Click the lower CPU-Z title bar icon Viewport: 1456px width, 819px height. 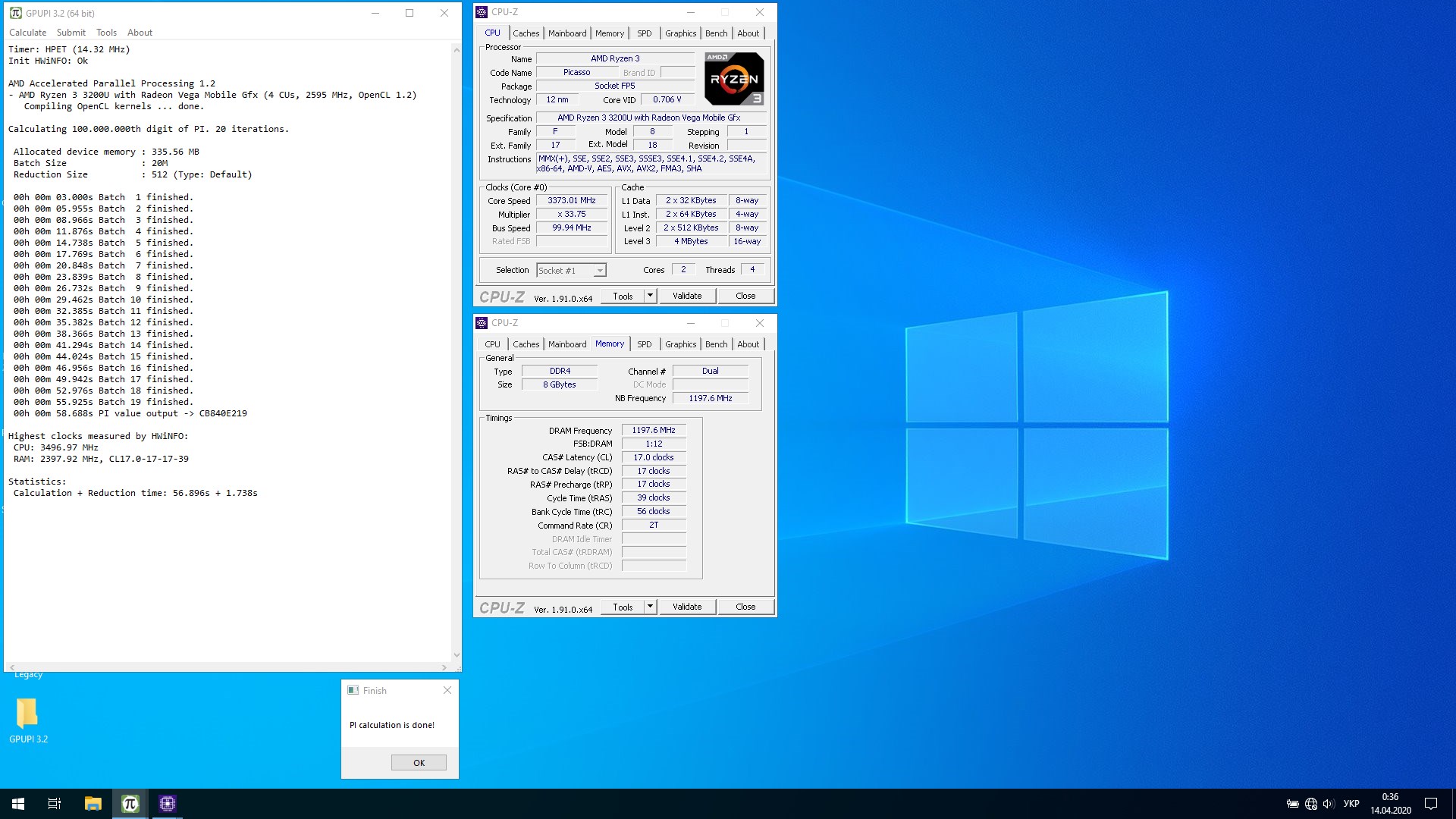click(x=482, y=323)
